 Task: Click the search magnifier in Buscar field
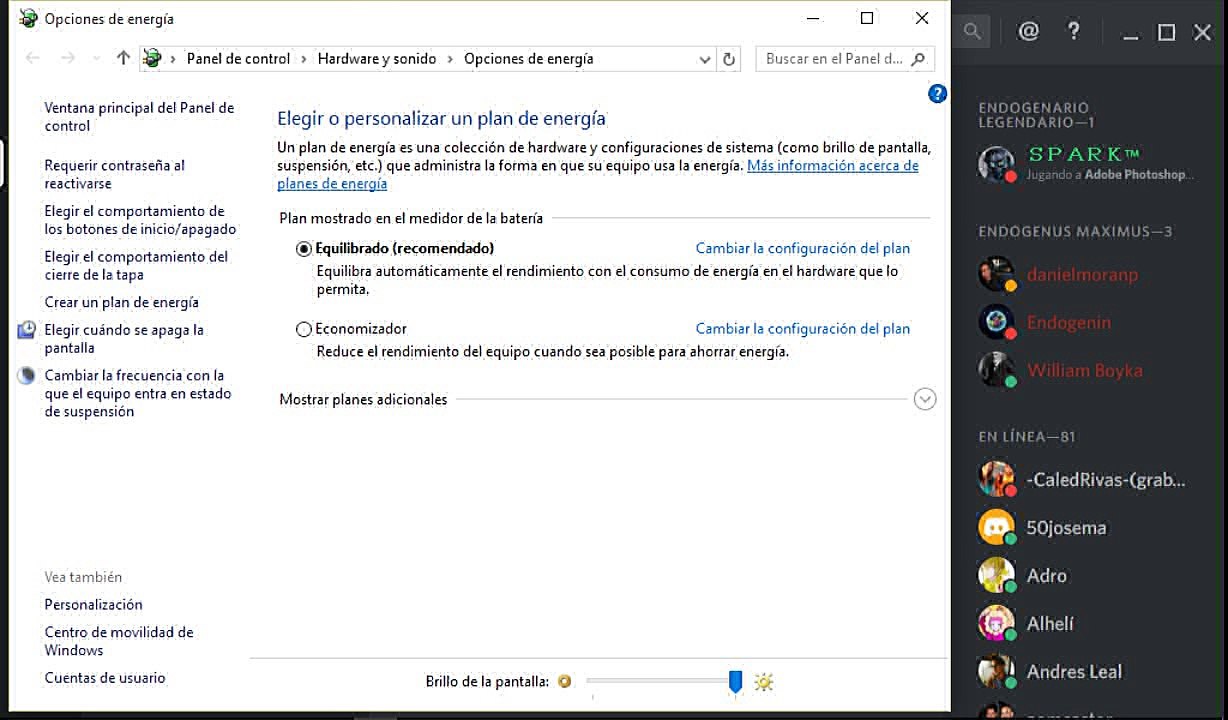pos(919,58)
